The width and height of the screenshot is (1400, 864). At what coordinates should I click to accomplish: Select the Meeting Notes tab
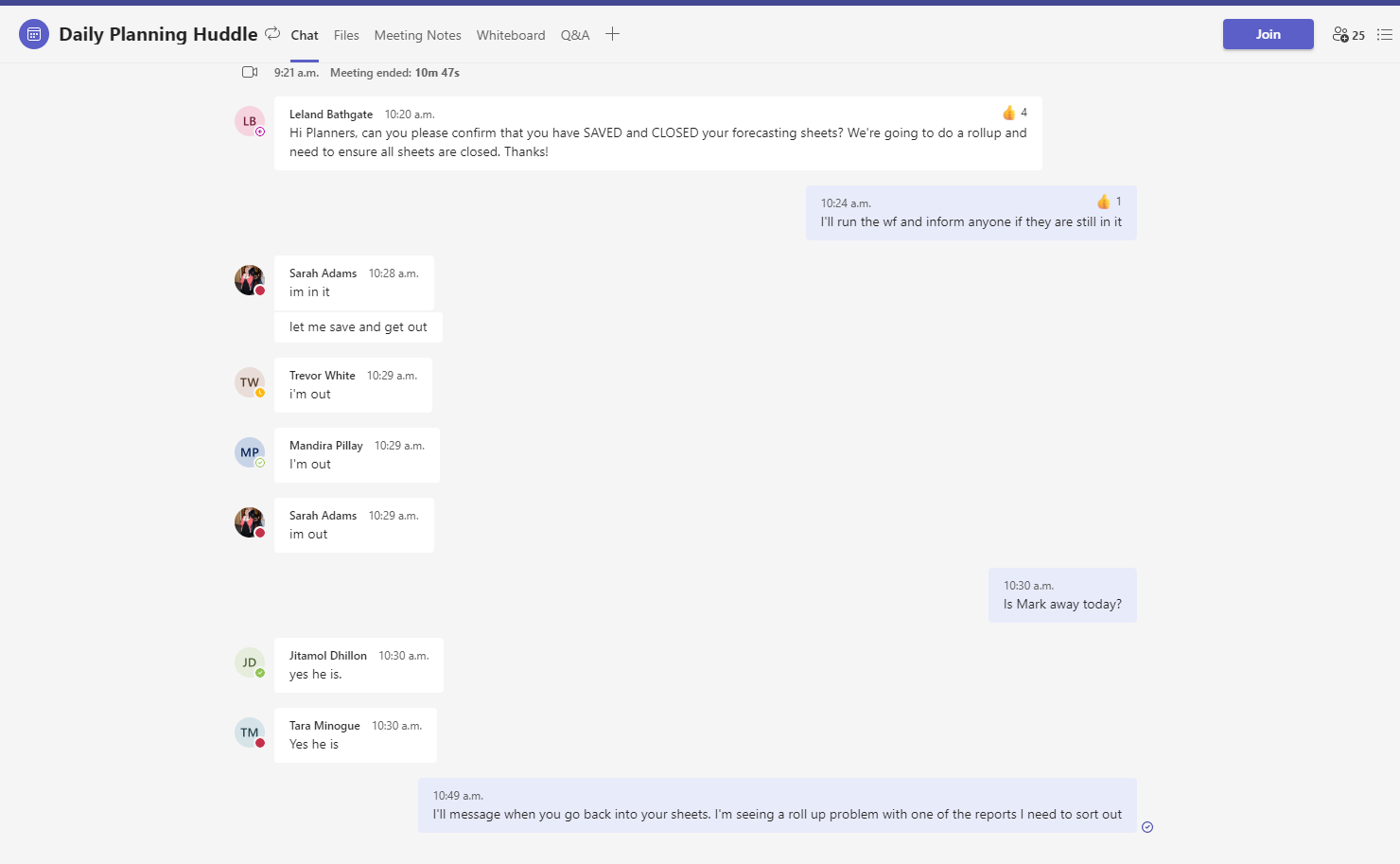(417, 35)
